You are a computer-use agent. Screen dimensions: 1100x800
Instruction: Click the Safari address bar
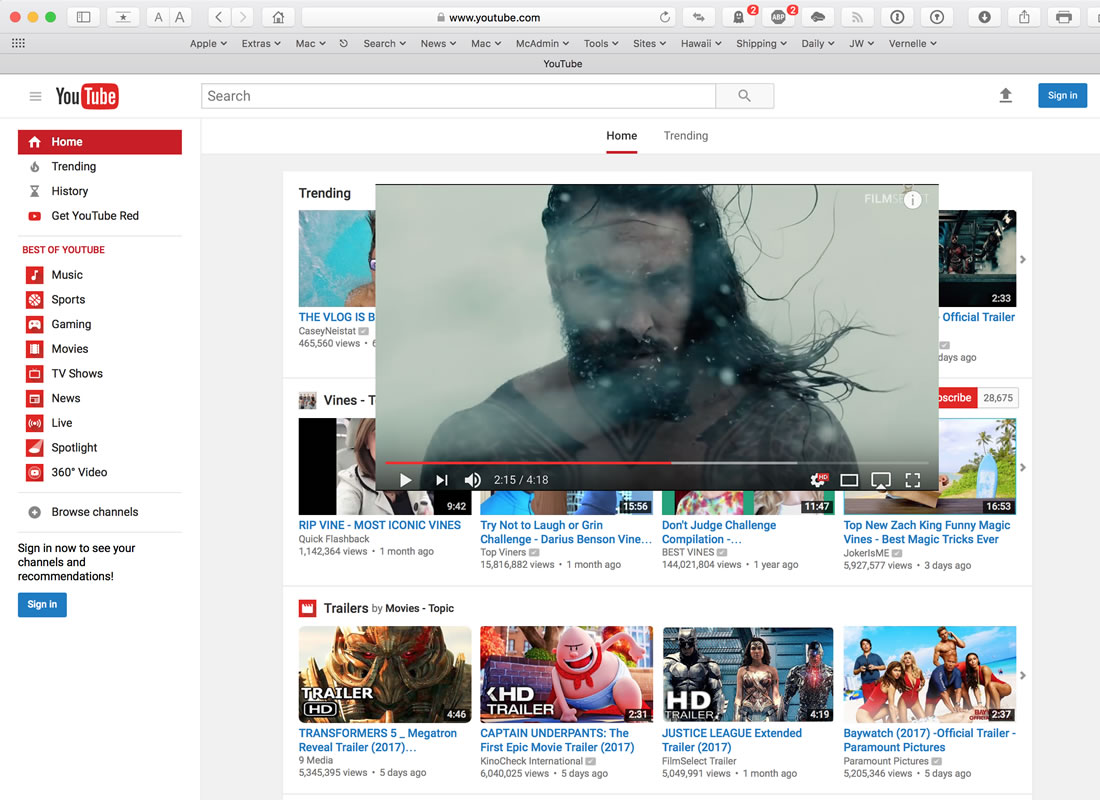pyautogui.click(x=488, y=18)
